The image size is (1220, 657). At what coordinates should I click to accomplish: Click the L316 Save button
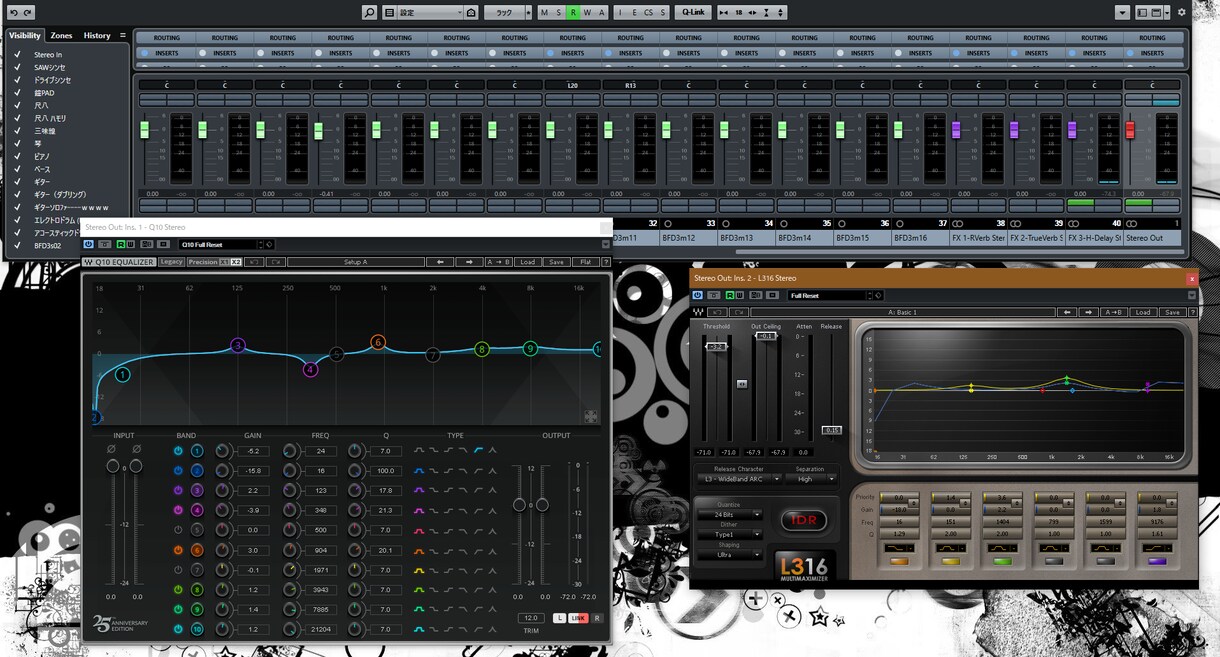(x=1171, y=312)
